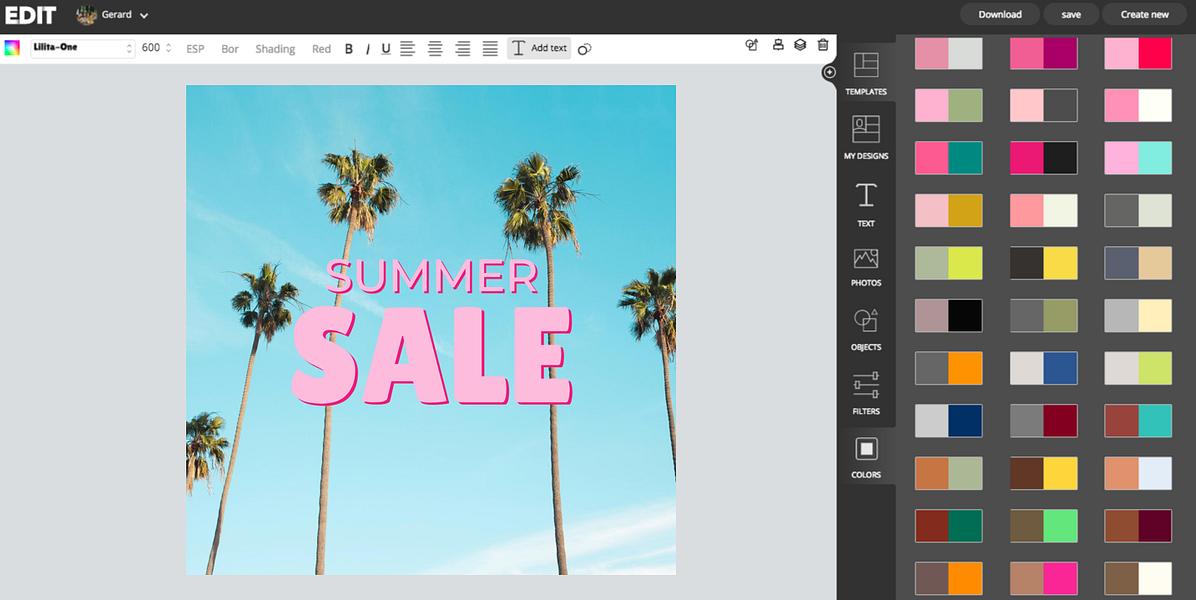Select the SALE text on the canvas
The image size is (1196, 600).
(432, 355)
